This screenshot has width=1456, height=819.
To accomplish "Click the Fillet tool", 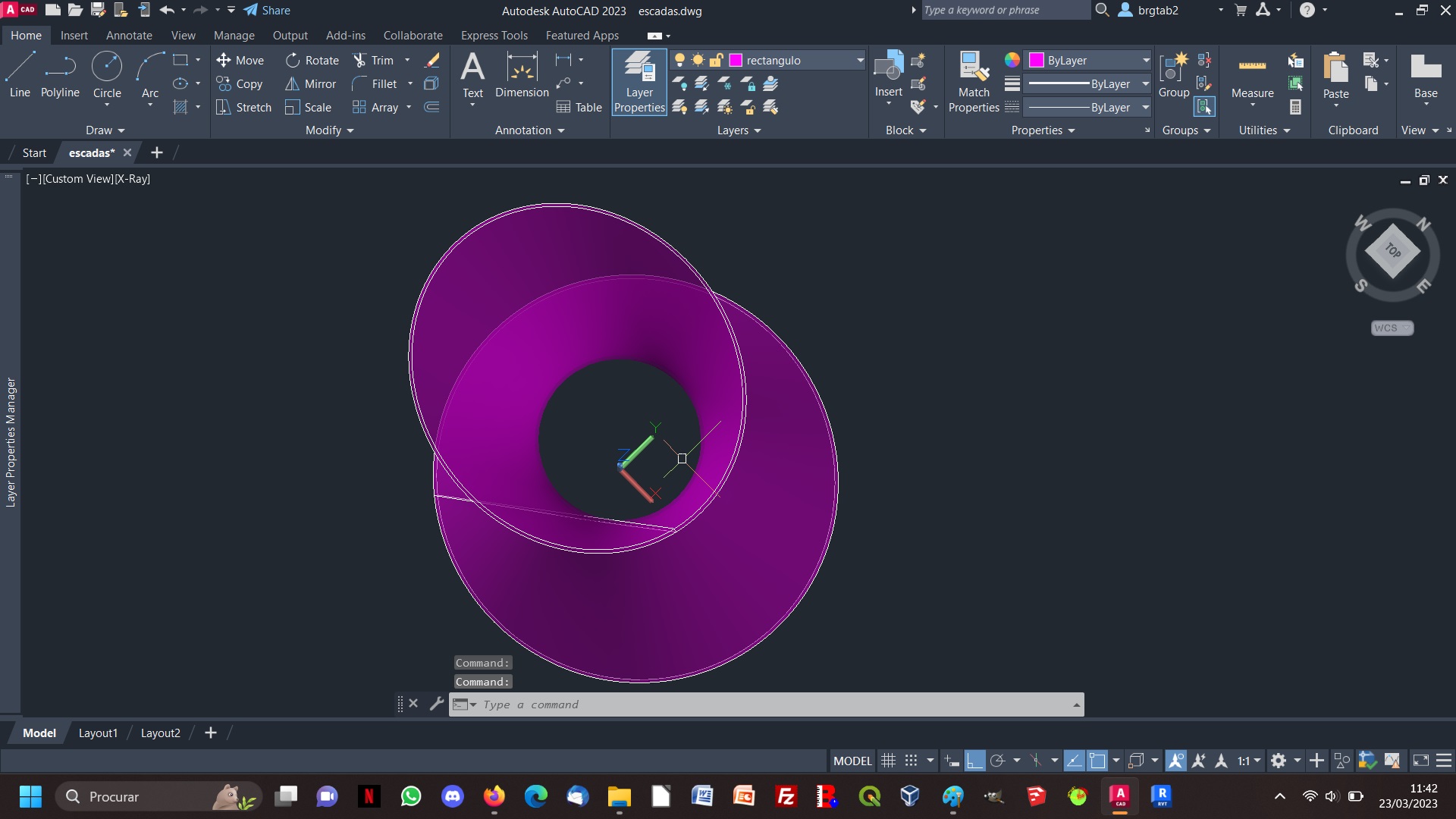I will 375,84.
